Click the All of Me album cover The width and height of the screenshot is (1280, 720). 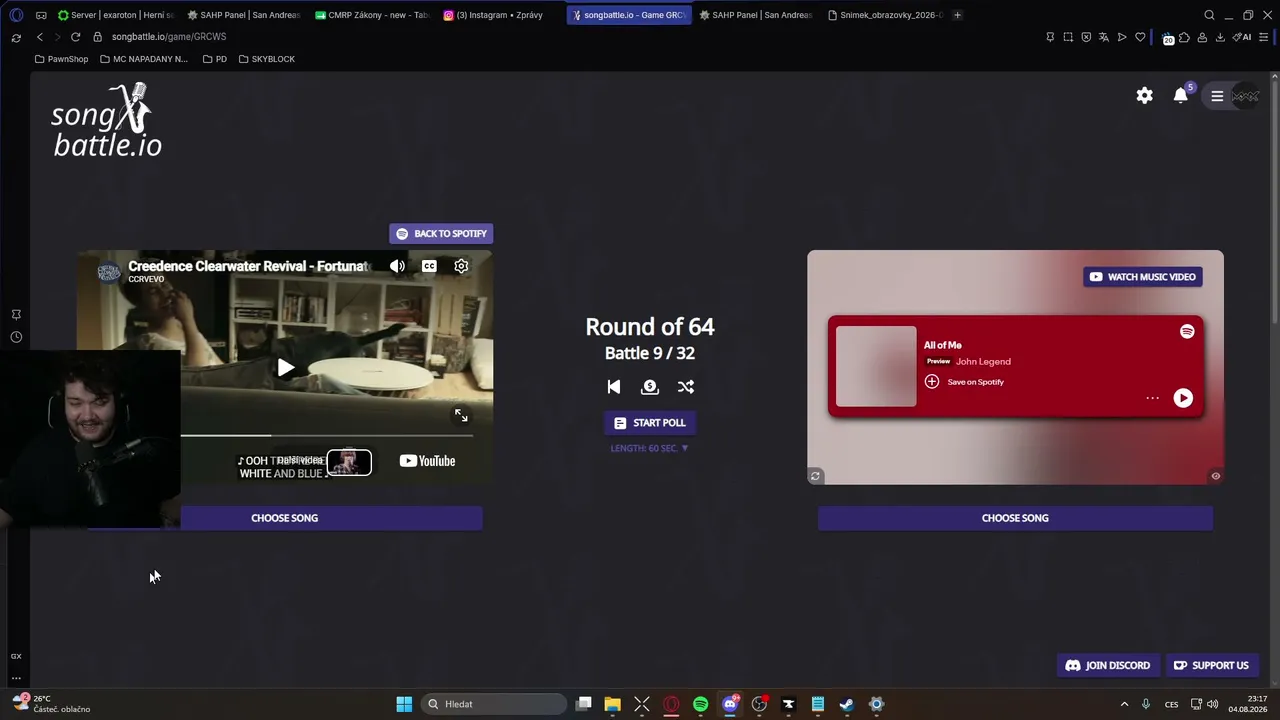tap(876, 367)
